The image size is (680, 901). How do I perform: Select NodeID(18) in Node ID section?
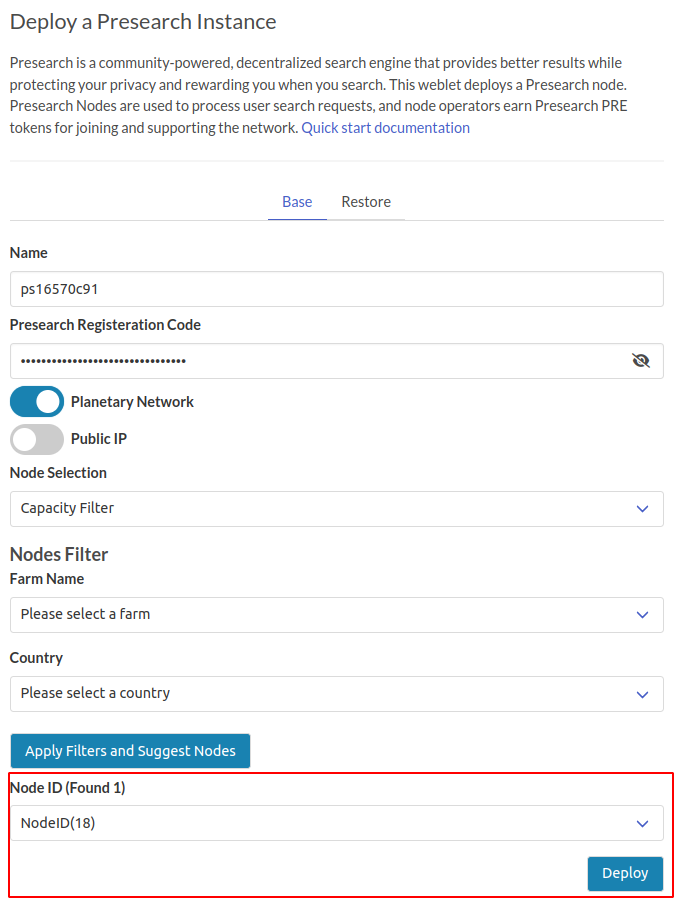336,823
